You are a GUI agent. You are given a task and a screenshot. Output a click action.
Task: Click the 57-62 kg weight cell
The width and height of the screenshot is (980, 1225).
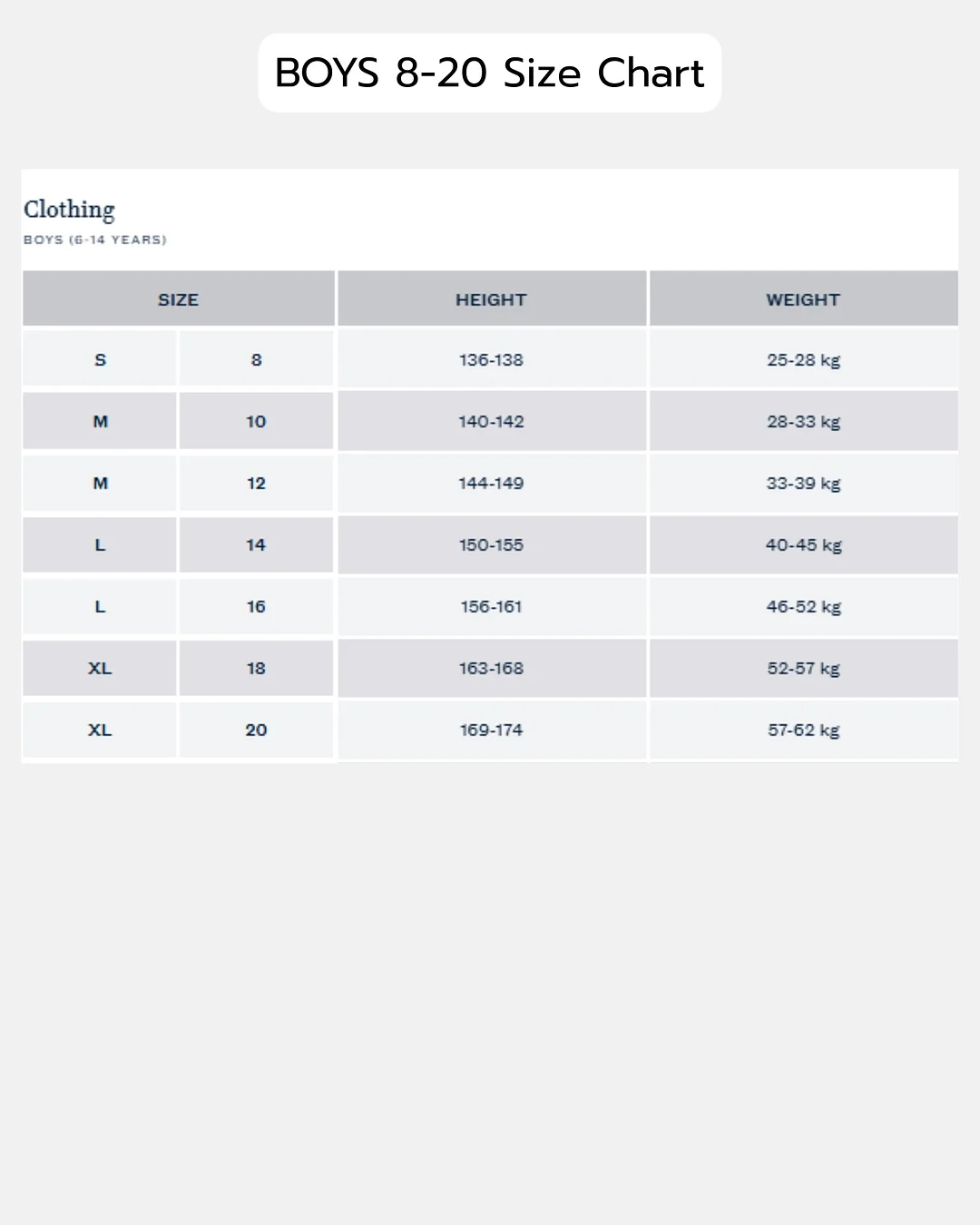point(804,730)
